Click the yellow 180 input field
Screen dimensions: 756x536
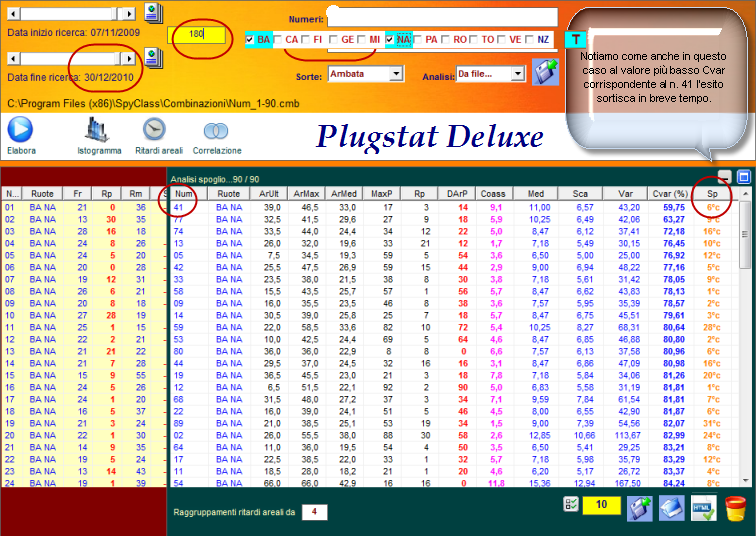click(x=196, y=34)
